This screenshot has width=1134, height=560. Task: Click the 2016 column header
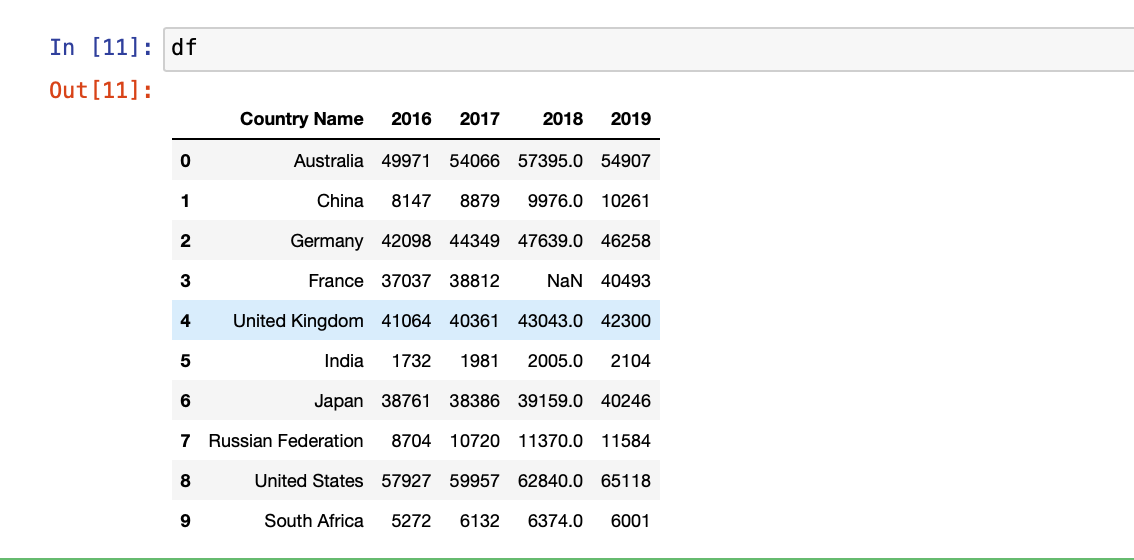[x=411, y=119]
